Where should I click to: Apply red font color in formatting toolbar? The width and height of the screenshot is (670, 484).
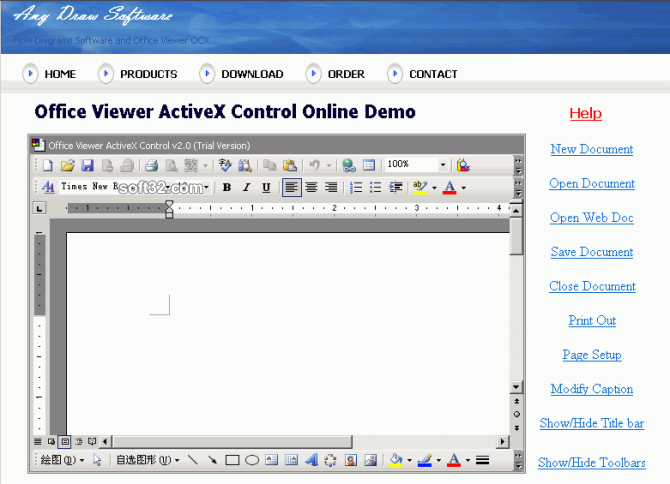(450, 187)
